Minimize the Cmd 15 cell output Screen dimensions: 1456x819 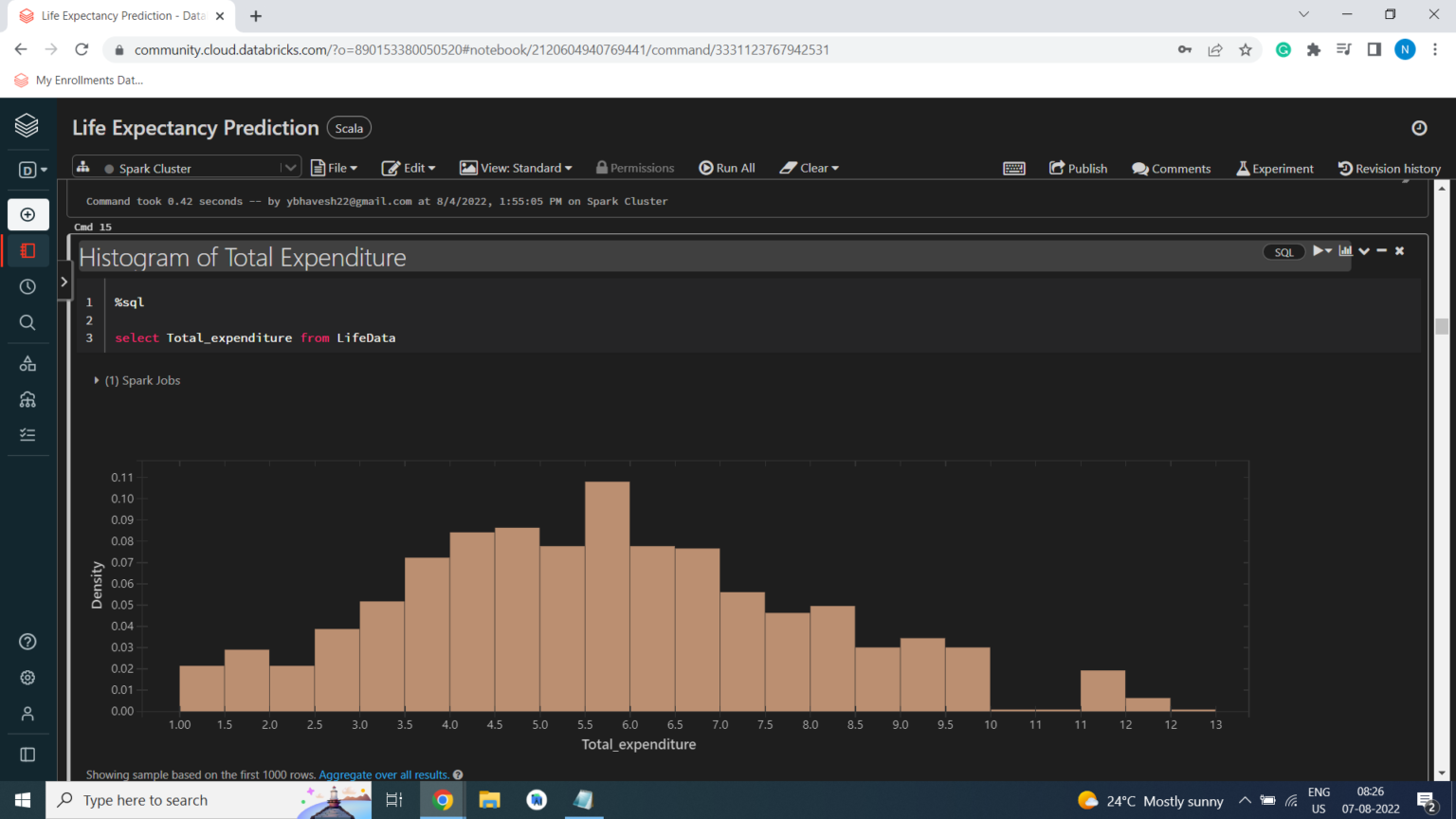(x=1382, y=250)
